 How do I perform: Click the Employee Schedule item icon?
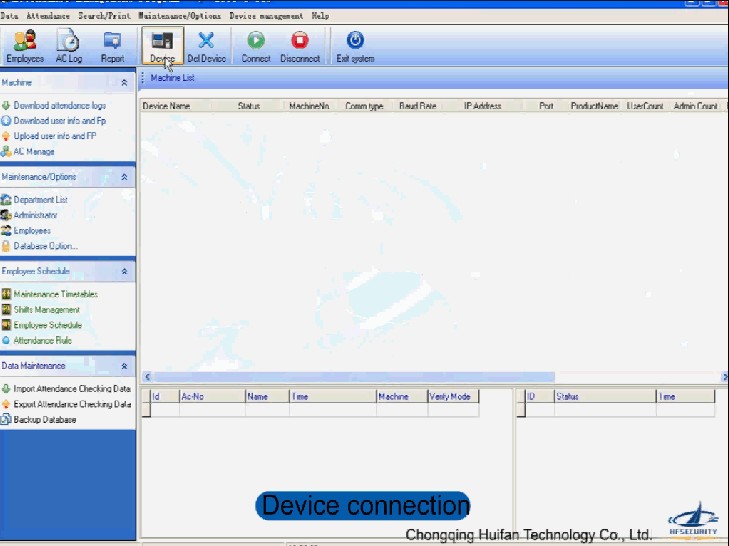coord(6,325)
